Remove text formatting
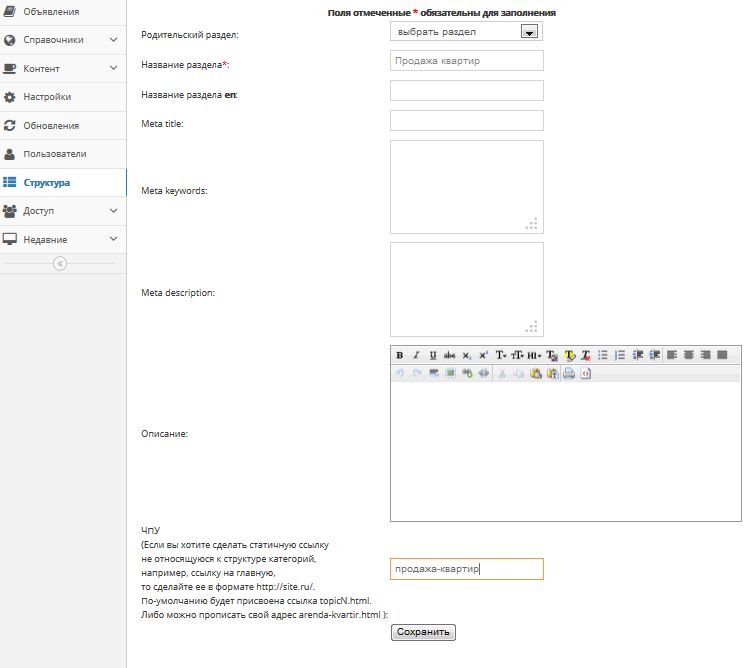Viewport: 751px width, 668px height. (586, 355)
